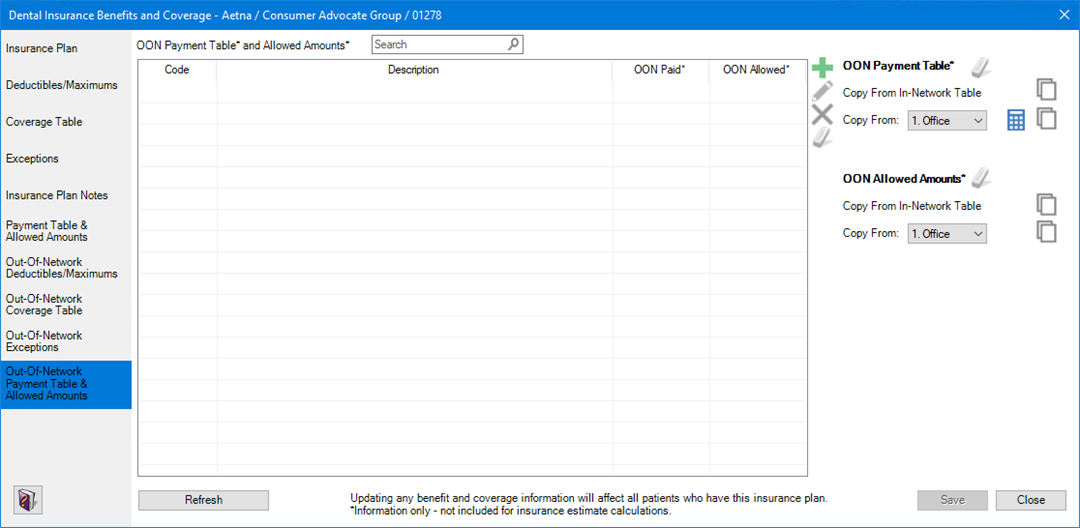The width and height of the screenshot is (1080, 528).
Task: Click the eraser icon beside OON Allowed Amounts
Action: click(980, 179)
